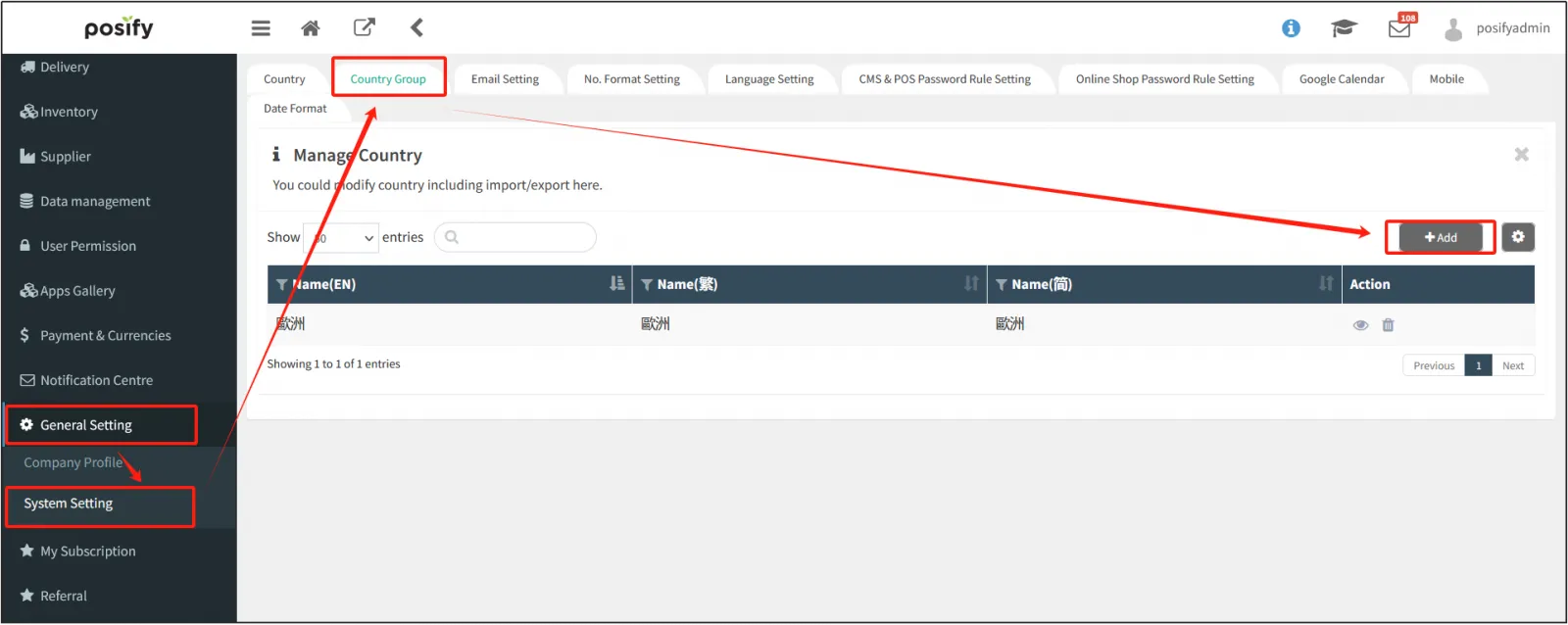View the 歐洲 row via eye icon
Viewport: 1568px width, 625px height.
point(1360,325)
